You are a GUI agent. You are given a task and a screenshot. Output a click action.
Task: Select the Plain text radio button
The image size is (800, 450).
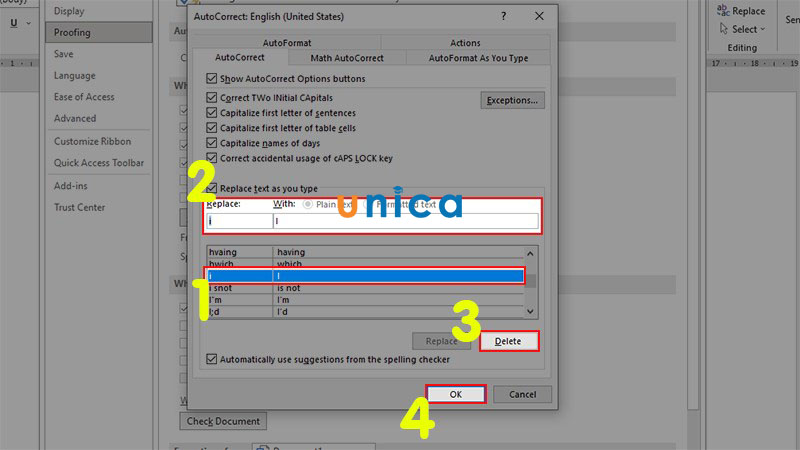307,204
